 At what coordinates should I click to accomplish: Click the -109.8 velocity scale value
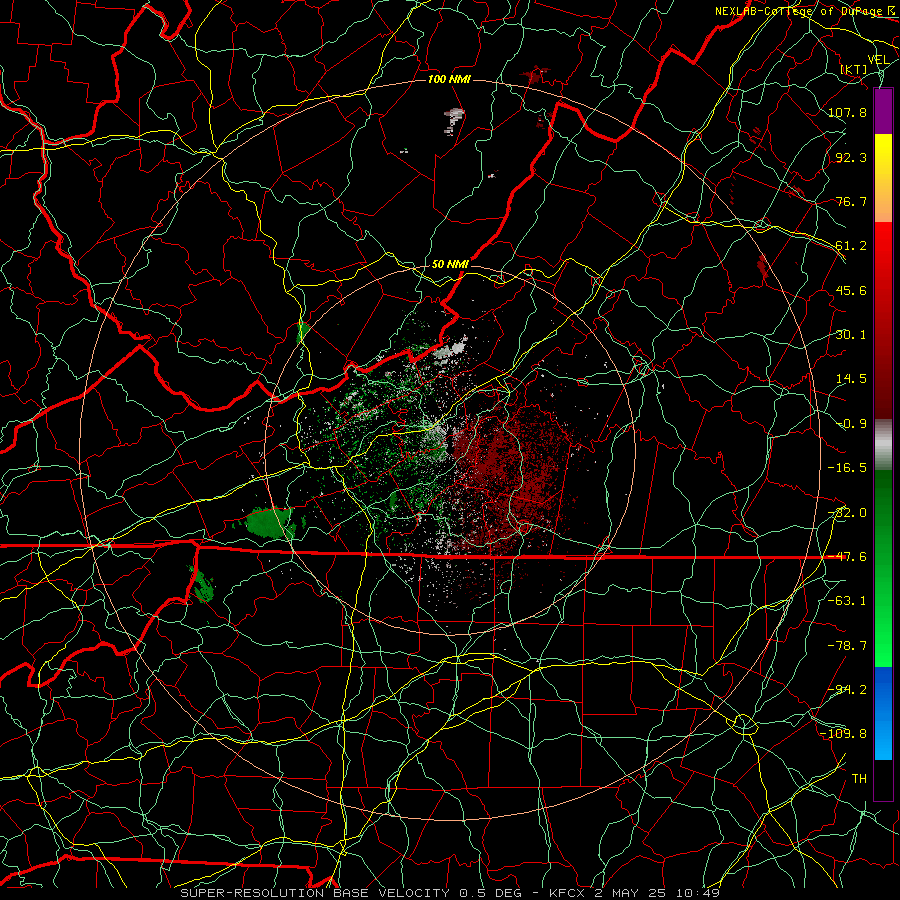click(x=844, y=734)
